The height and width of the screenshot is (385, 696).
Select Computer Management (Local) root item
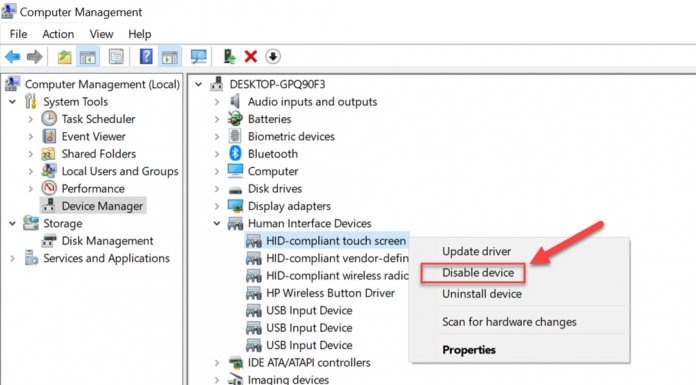click(102, 84)
